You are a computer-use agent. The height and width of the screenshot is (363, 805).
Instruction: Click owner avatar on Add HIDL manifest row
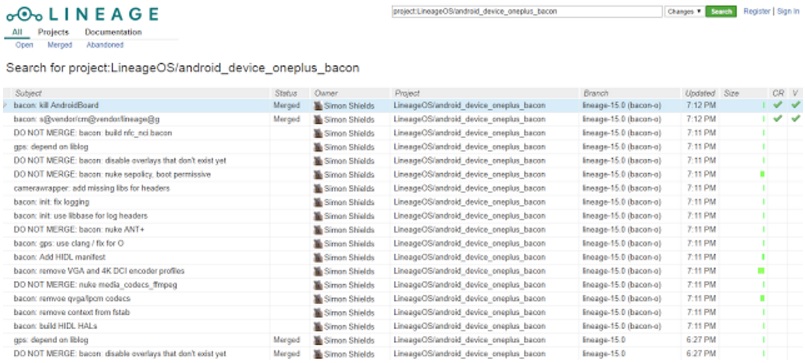[318, 257]
